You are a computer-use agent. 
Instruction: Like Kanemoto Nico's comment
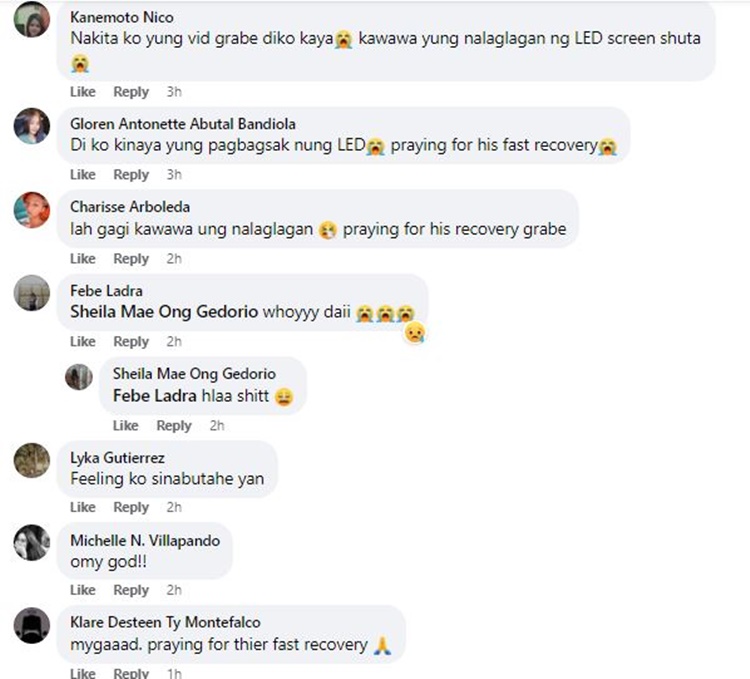tap(83, 91)
